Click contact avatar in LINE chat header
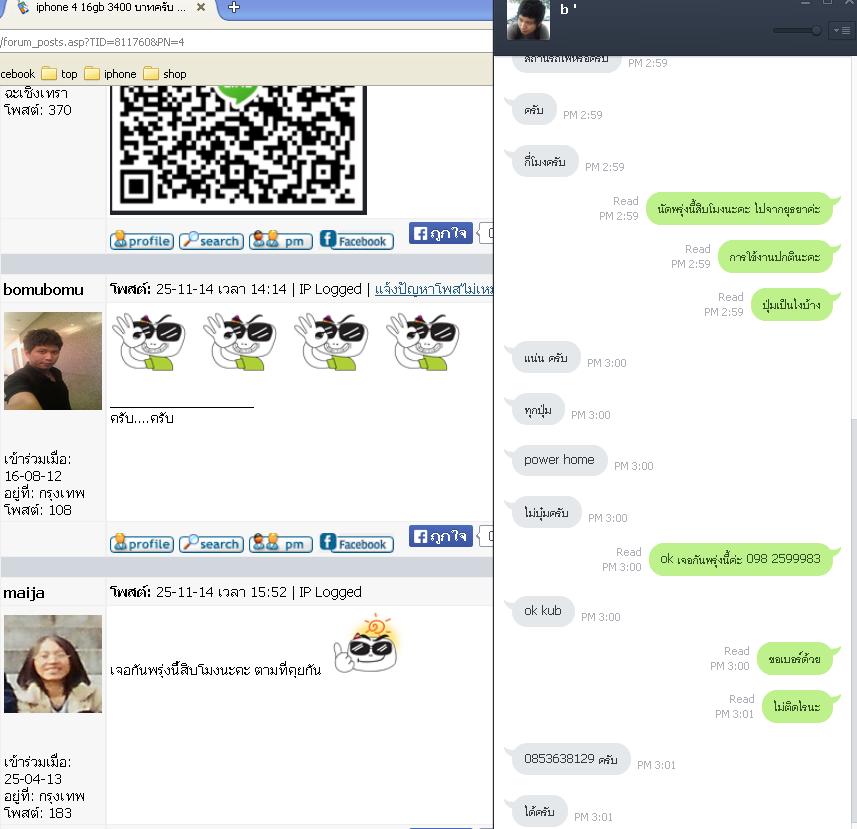 coord(528,20)
